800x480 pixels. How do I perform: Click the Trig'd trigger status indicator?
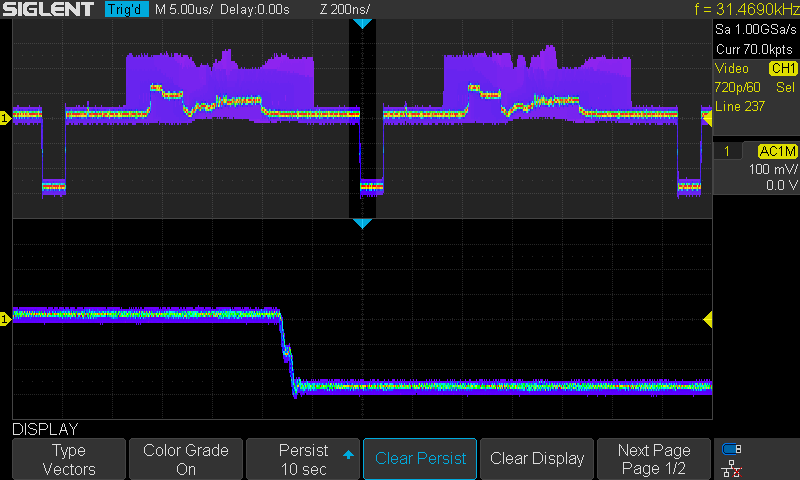click(126, 9)
